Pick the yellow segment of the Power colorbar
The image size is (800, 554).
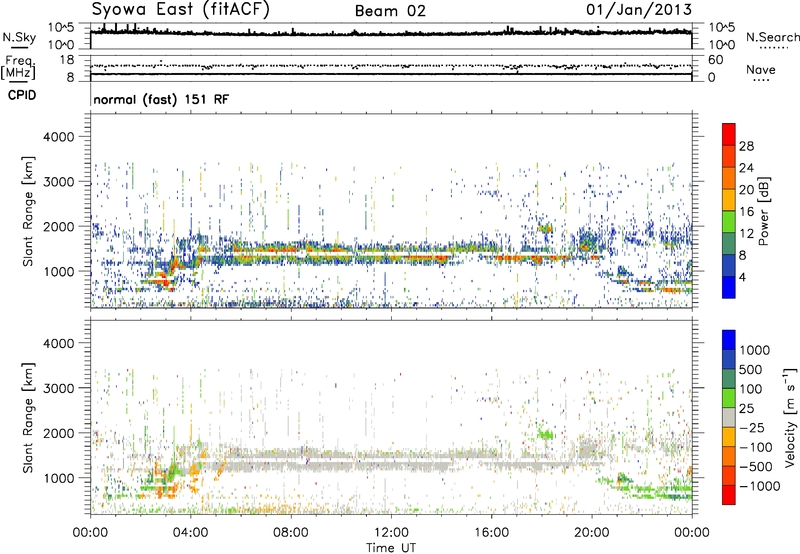(x=729, y=200)
